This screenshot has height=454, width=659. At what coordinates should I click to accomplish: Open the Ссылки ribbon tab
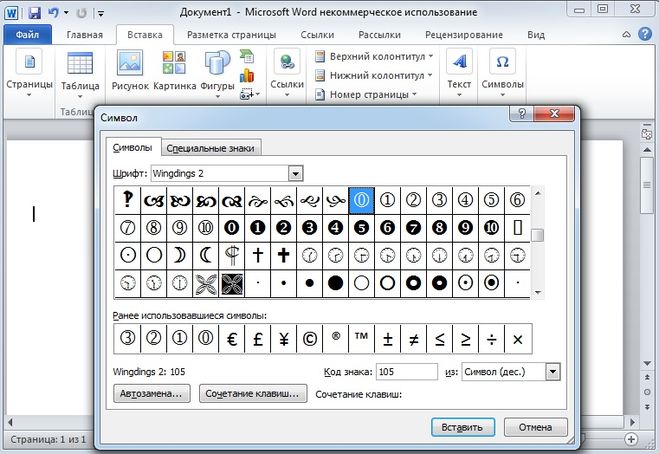tap(317, 35)
